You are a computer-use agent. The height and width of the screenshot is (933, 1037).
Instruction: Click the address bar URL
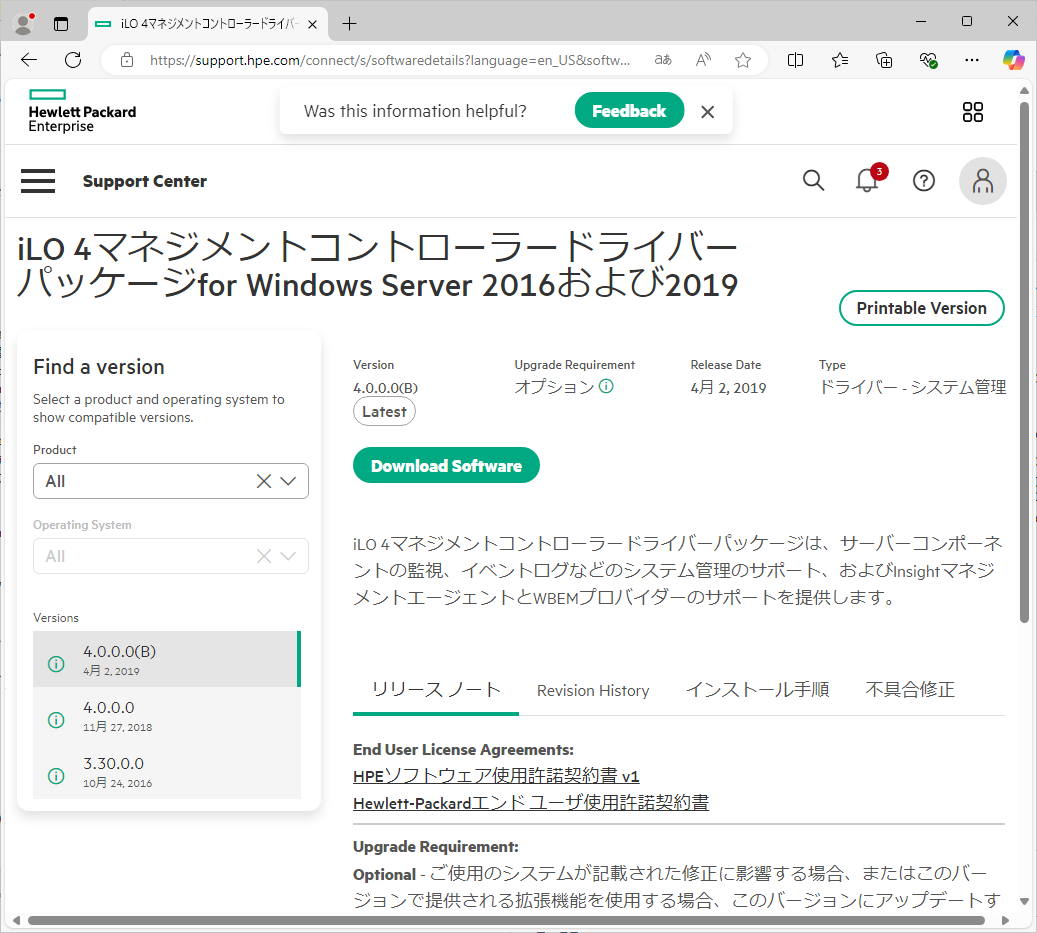(x=390, y=60)
